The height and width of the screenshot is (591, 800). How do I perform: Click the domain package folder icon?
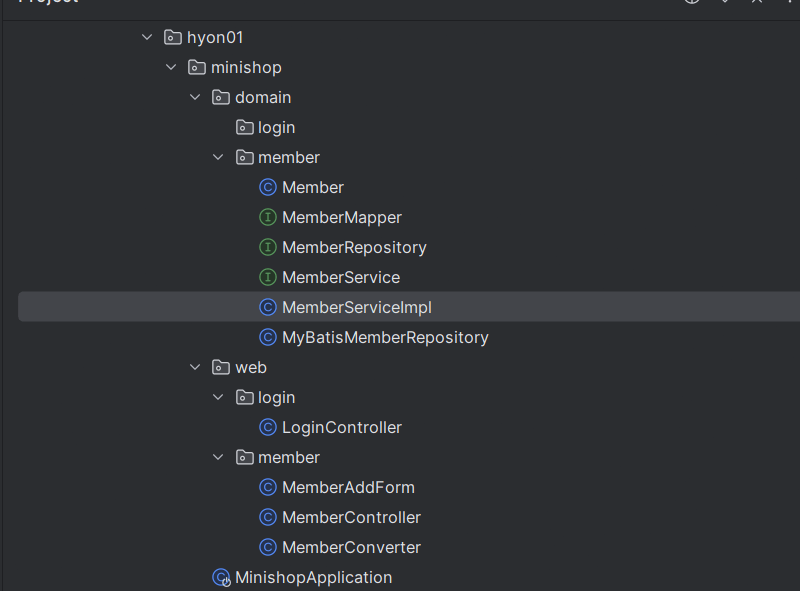[x=220, y=97]
